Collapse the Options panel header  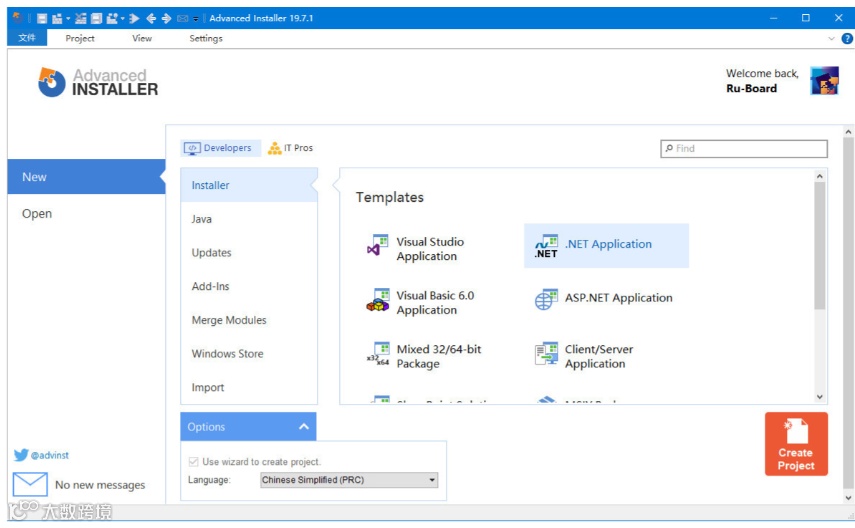tap(248, 427)
